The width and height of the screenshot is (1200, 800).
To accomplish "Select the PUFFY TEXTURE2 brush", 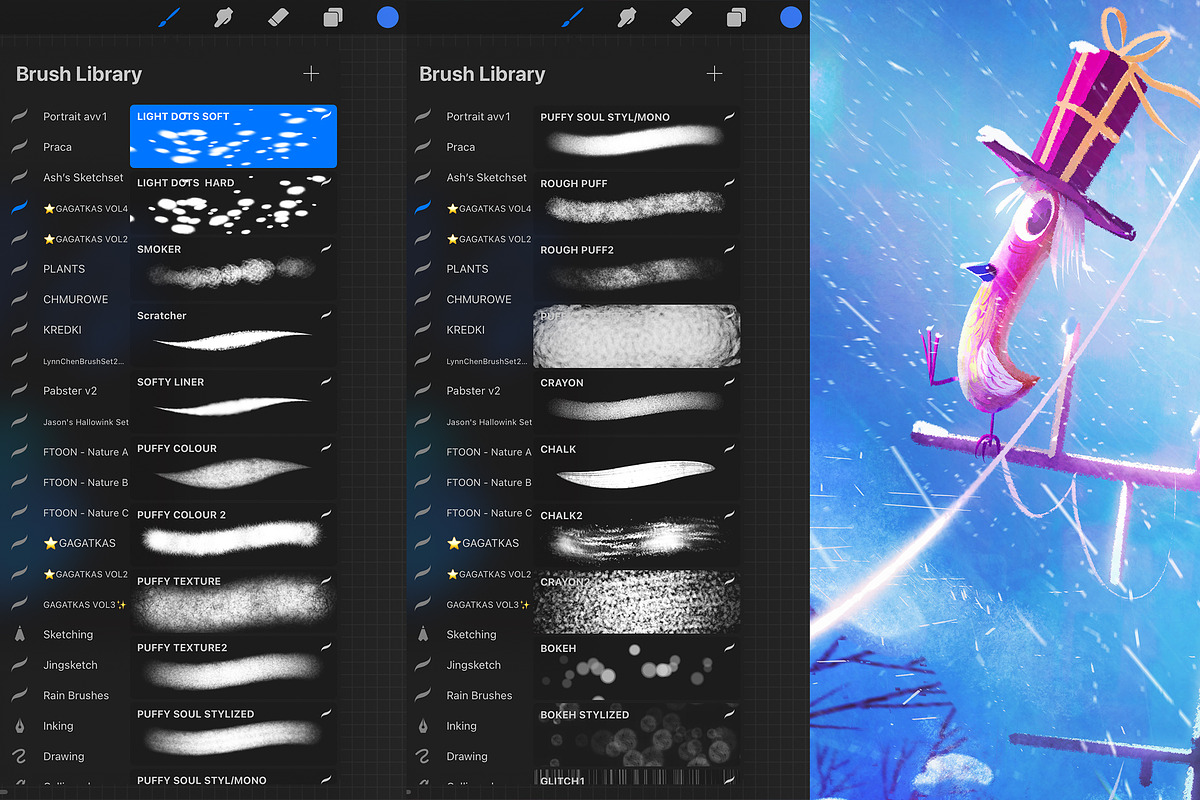I will point(233,667).
